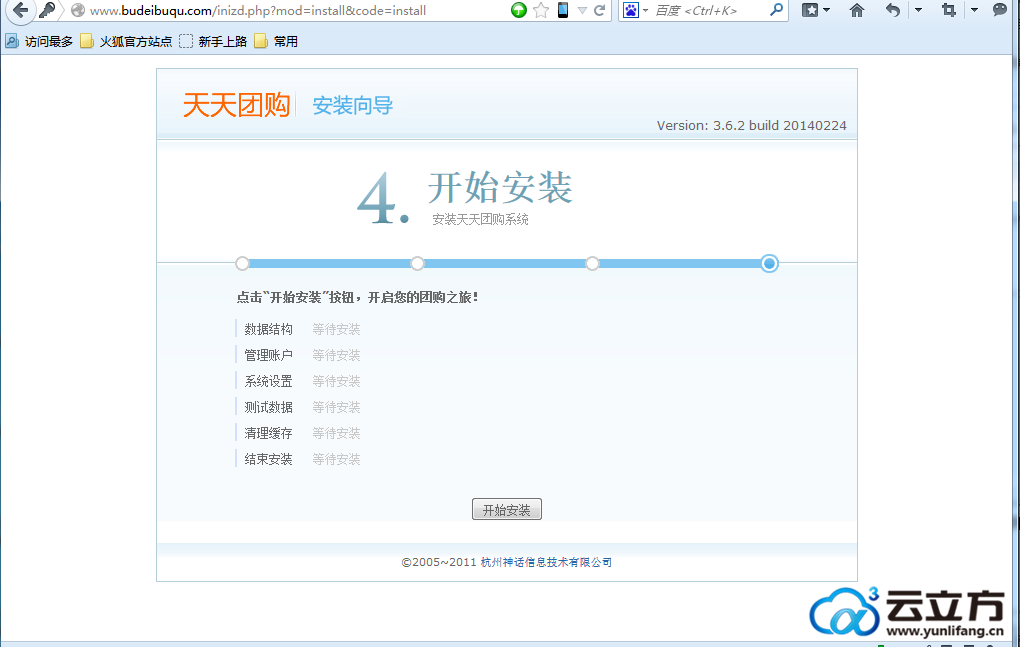Click the highlighted fourth step circle
The width and height of the screenshot is (1020, 647).
(x=770, y=263)
